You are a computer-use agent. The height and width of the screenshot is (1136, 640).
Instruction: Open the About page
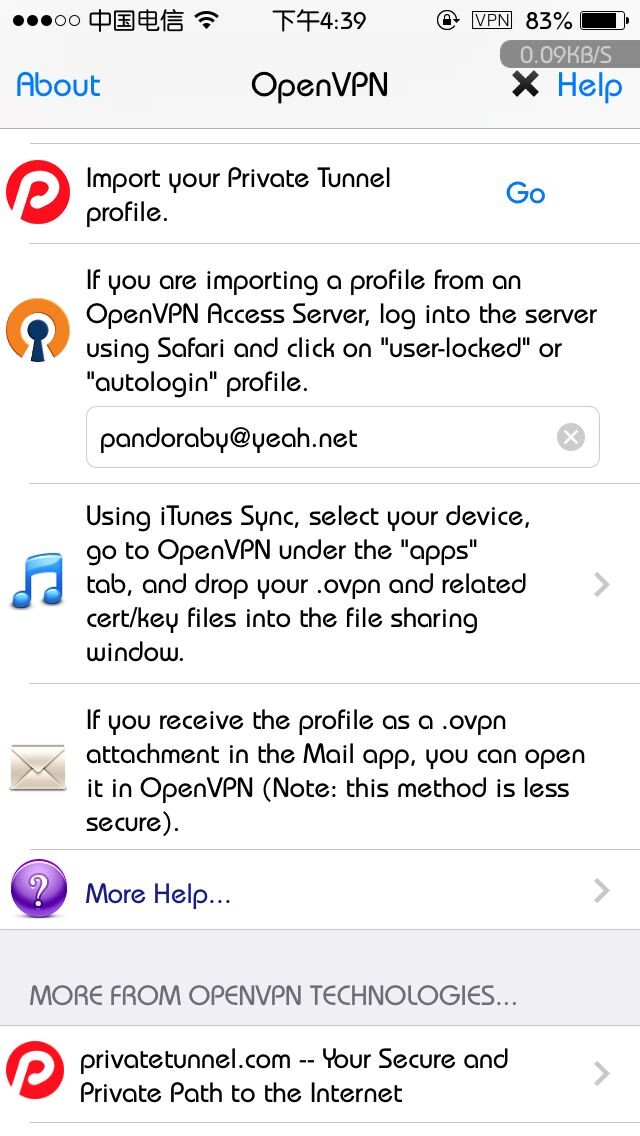click(58, 85)
